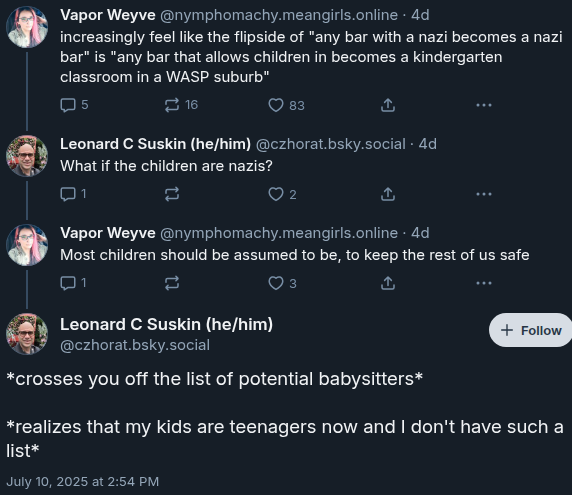Repost the 'Most children should be assumed' post
This screenshot has height=495, width=572.
(172, 283)
